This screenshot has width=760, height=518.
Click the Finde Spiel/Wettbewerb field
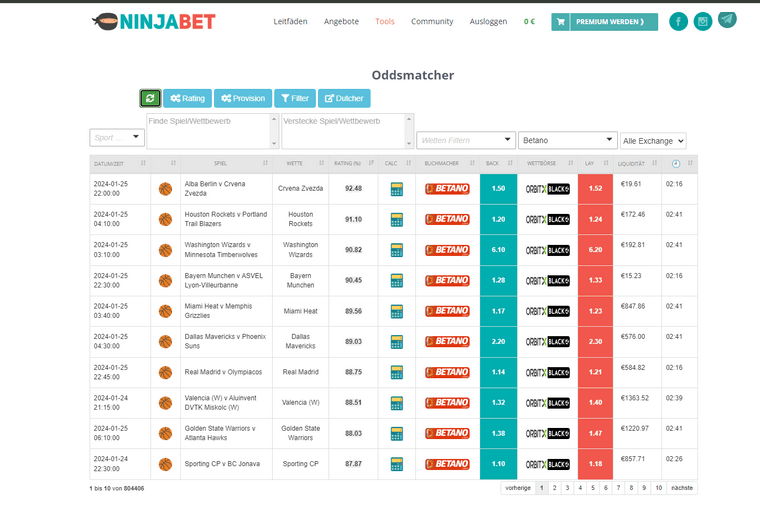(x=212, y=131)
